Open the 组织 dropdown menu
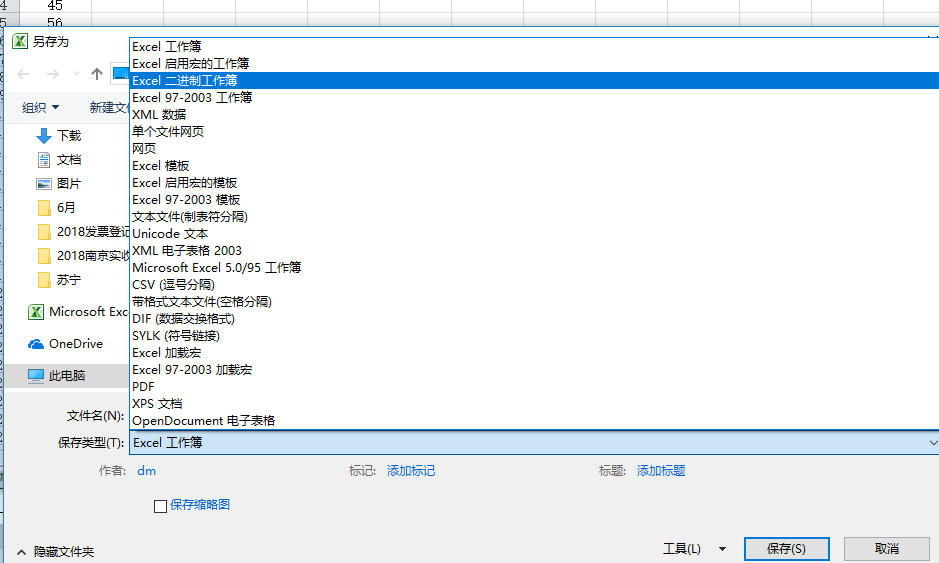The height and width of the screenshot is (563, 939). point(40,107)
